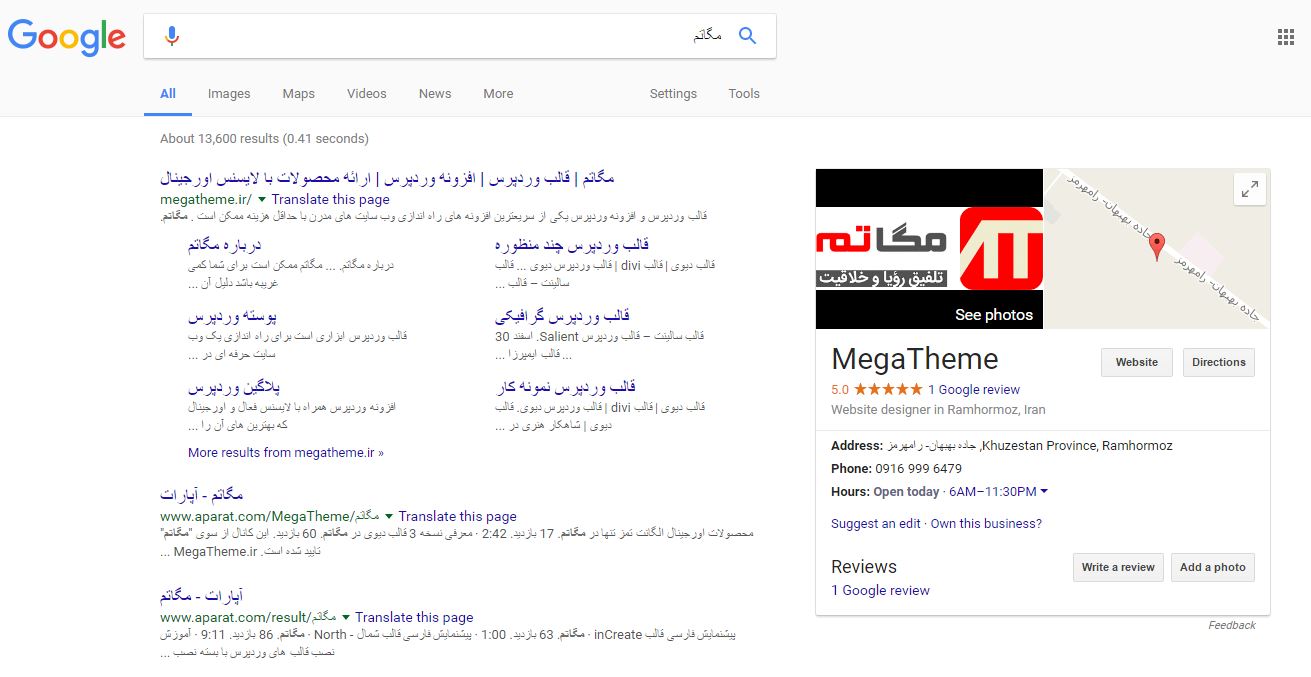Viewport: 1311px width, 677px height.
Task: Click Add a photo button
Action: point(1213,567)
